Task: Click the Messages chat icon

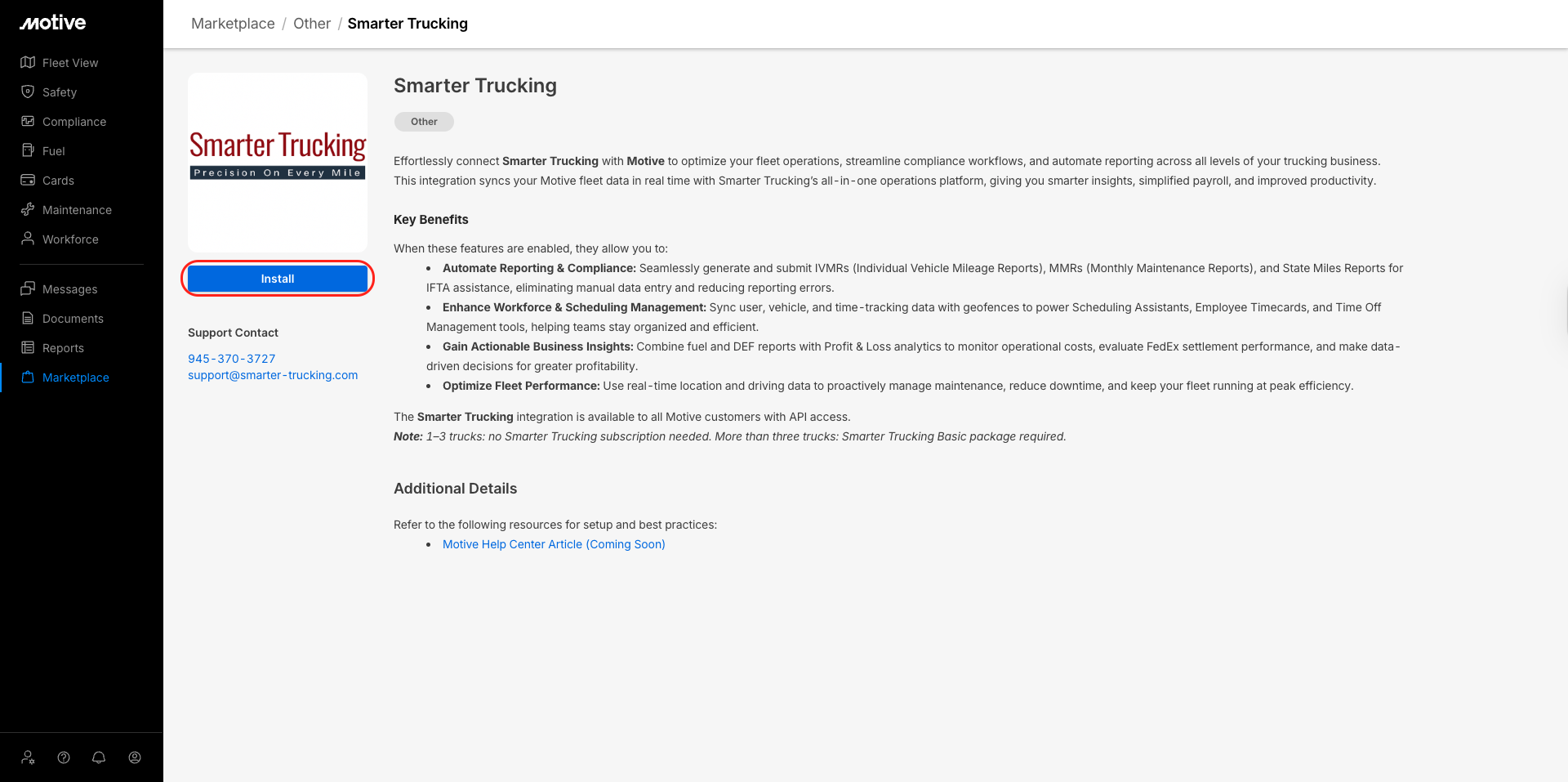Action: (x=28, y=289)
